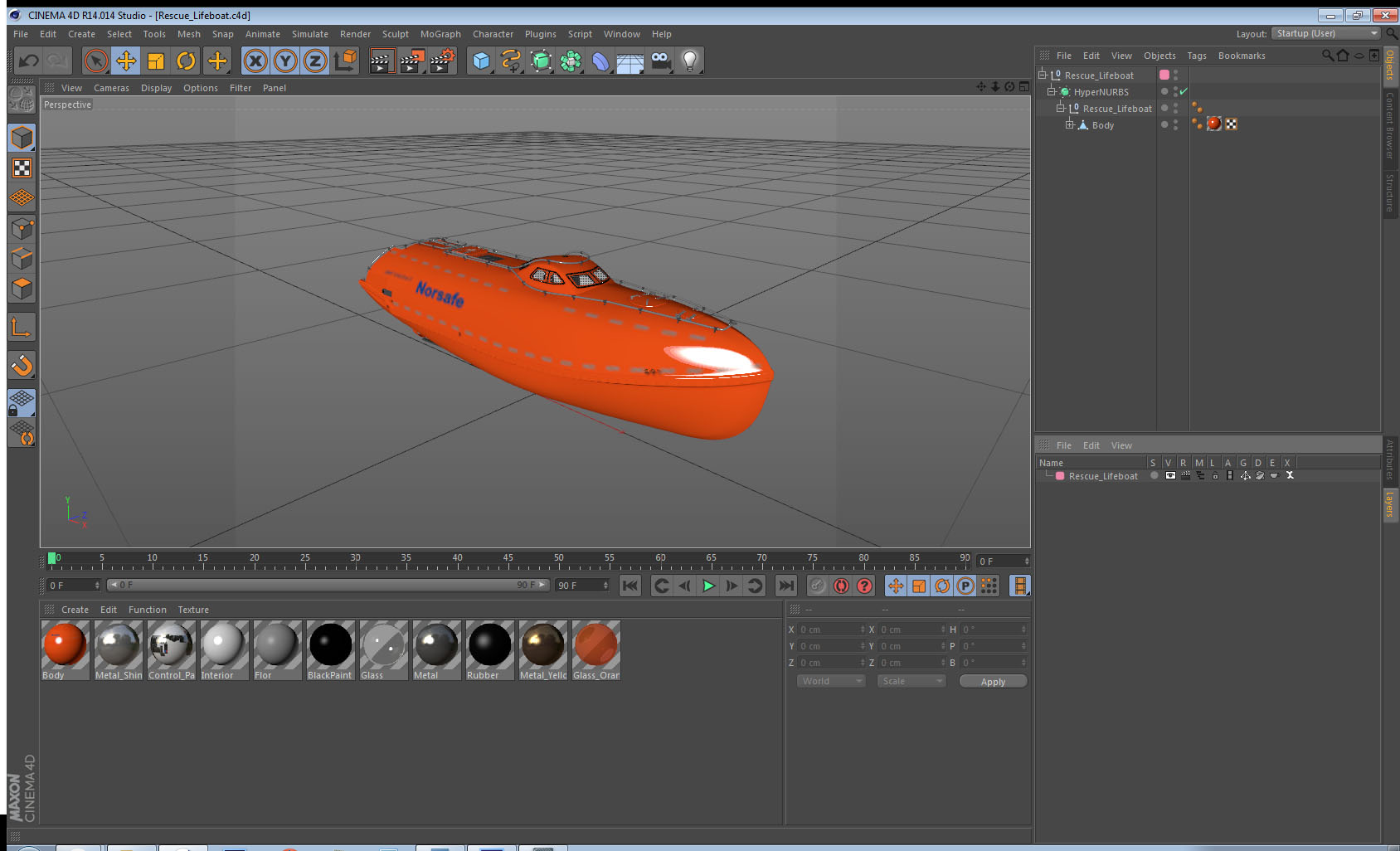The image size is (1400, 851).
Task: Select Polygons mode in left toolbar
Action: coord(22,289)
